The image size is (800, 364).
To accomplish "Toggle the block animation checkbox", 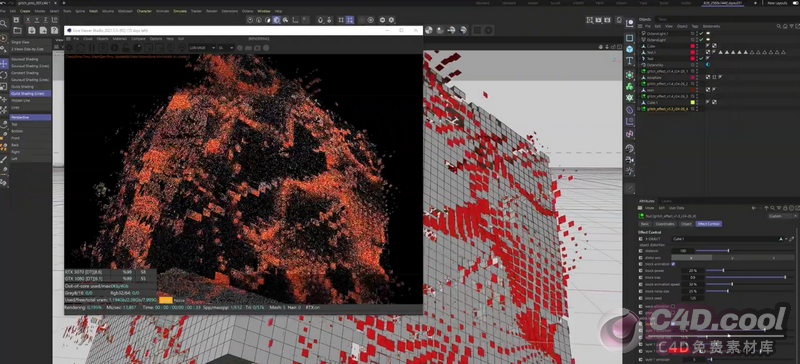I will click(673, 264).
